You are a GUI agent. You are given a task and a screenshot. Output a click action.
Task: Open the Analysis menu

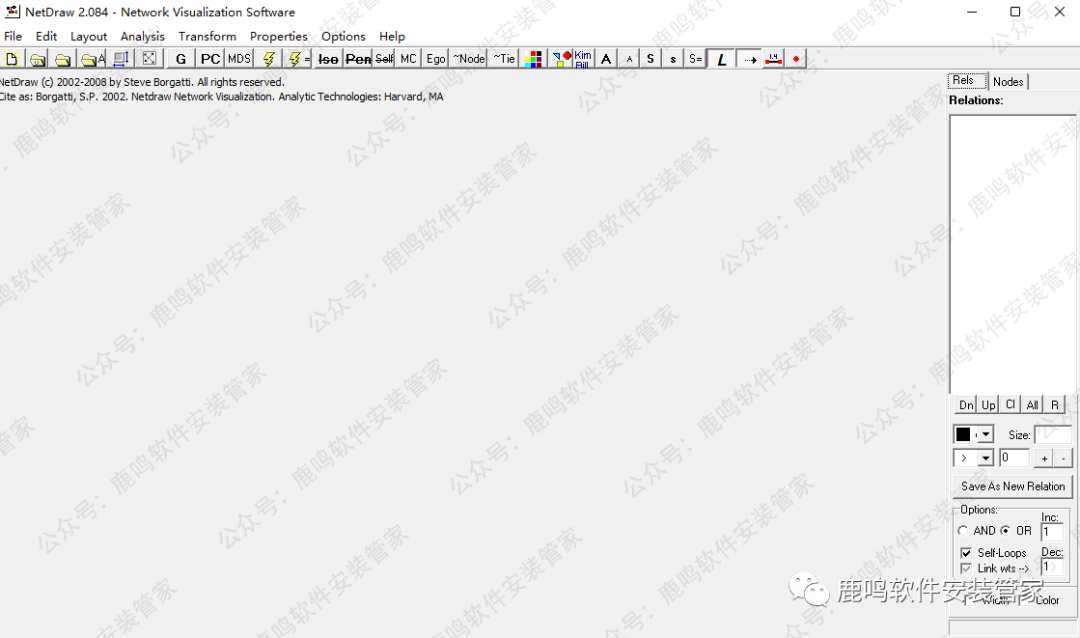tap(142, 36)
